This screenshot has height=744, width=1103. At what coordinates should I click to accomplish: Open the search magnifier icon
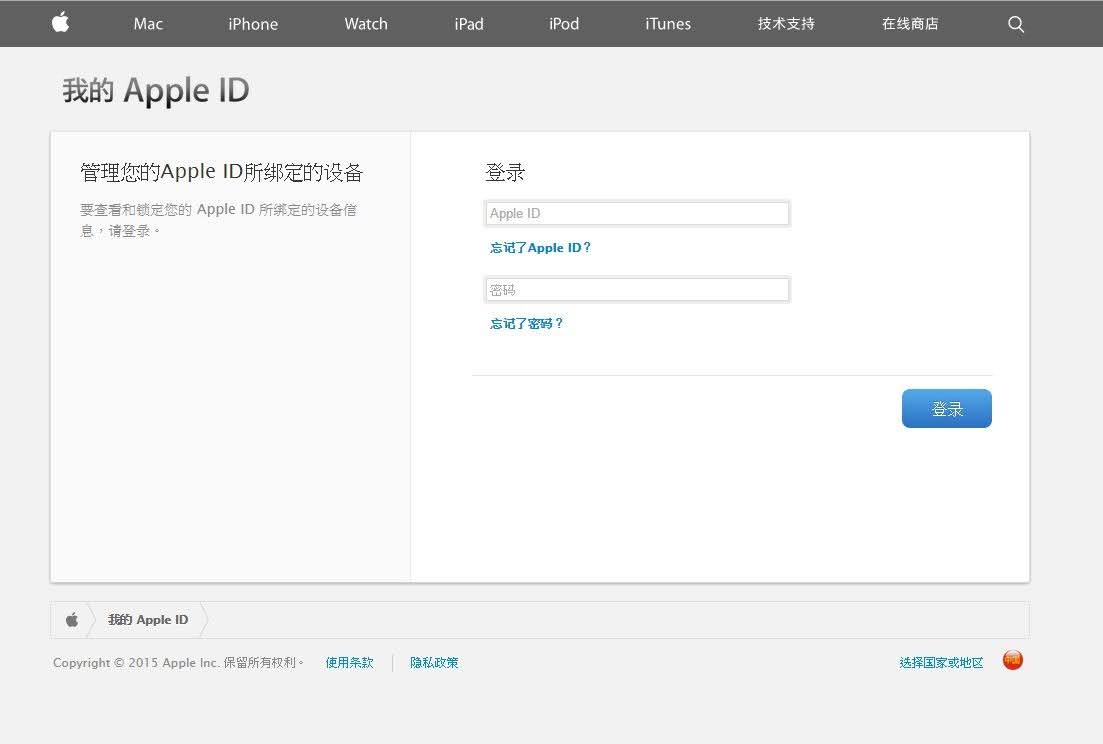tap(1016, 24)
